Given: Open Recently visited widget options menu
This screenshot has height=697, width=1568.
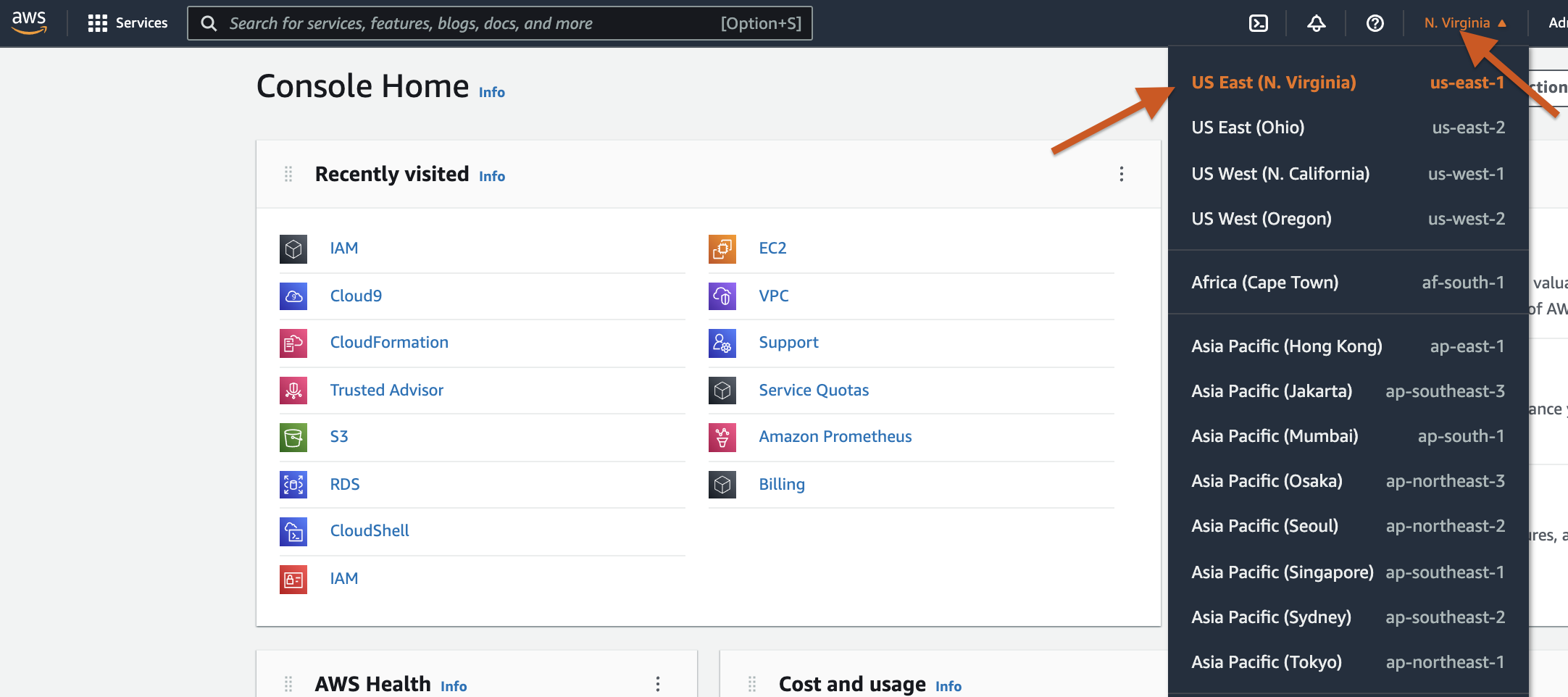Looking at the screenshot, I should (x=1121, y=174).
